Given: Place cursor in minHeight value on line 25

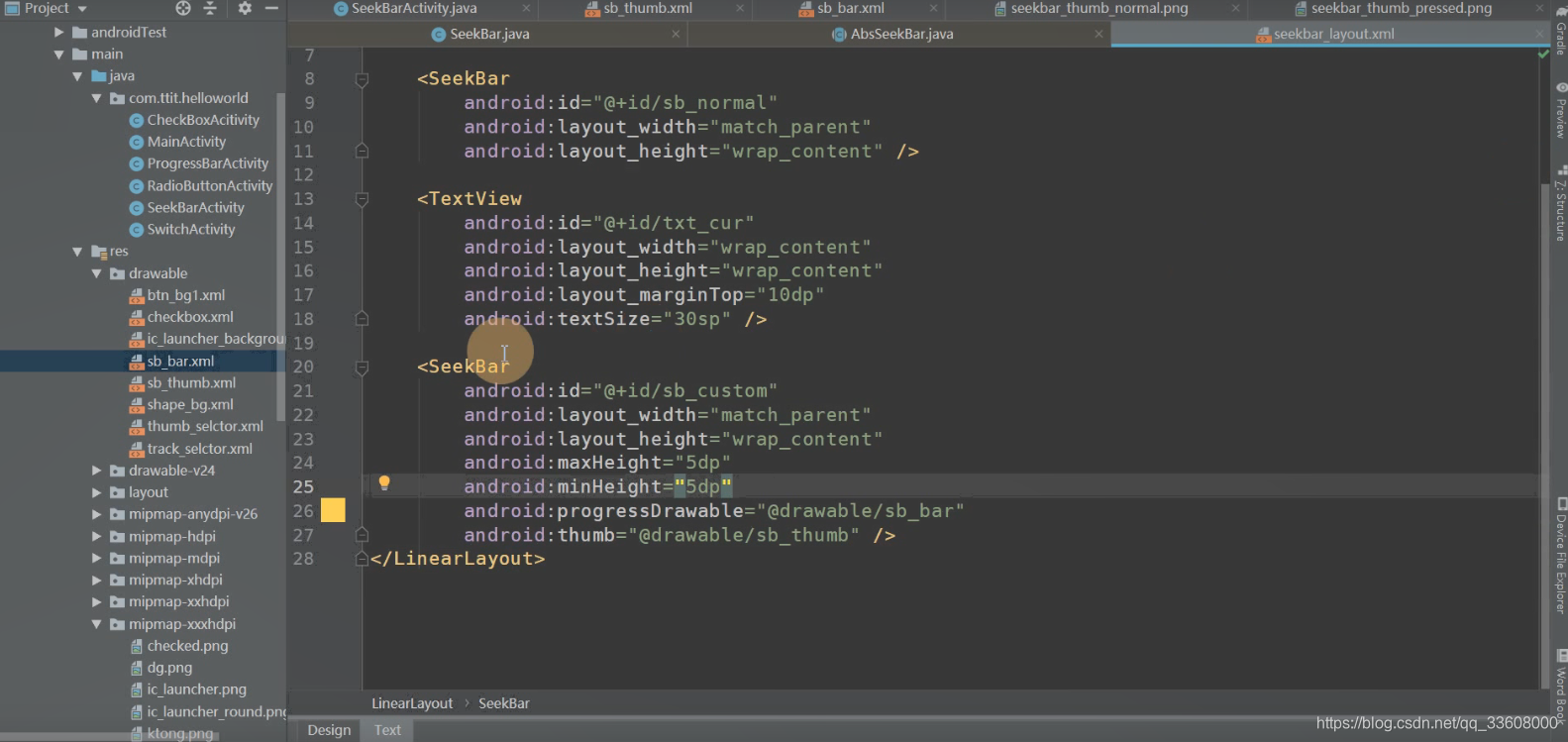Looking at the screenshot, I should (702, 486).
